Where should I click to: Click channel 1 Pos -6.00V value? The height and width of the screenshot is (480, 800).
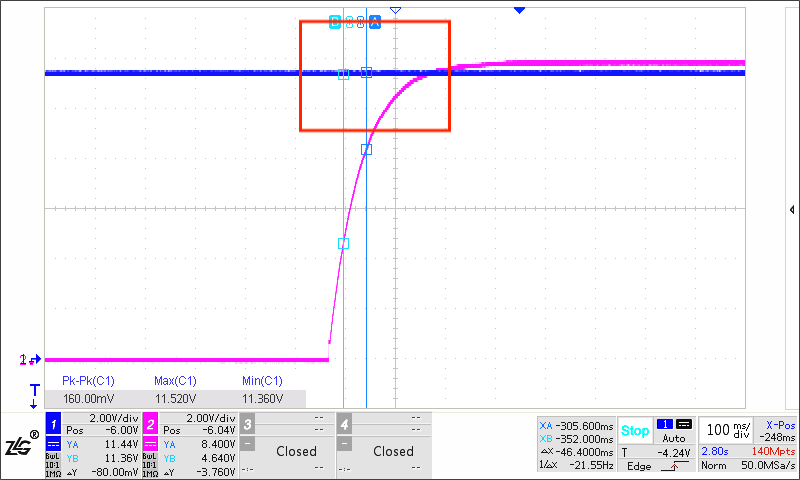(102, 431)
